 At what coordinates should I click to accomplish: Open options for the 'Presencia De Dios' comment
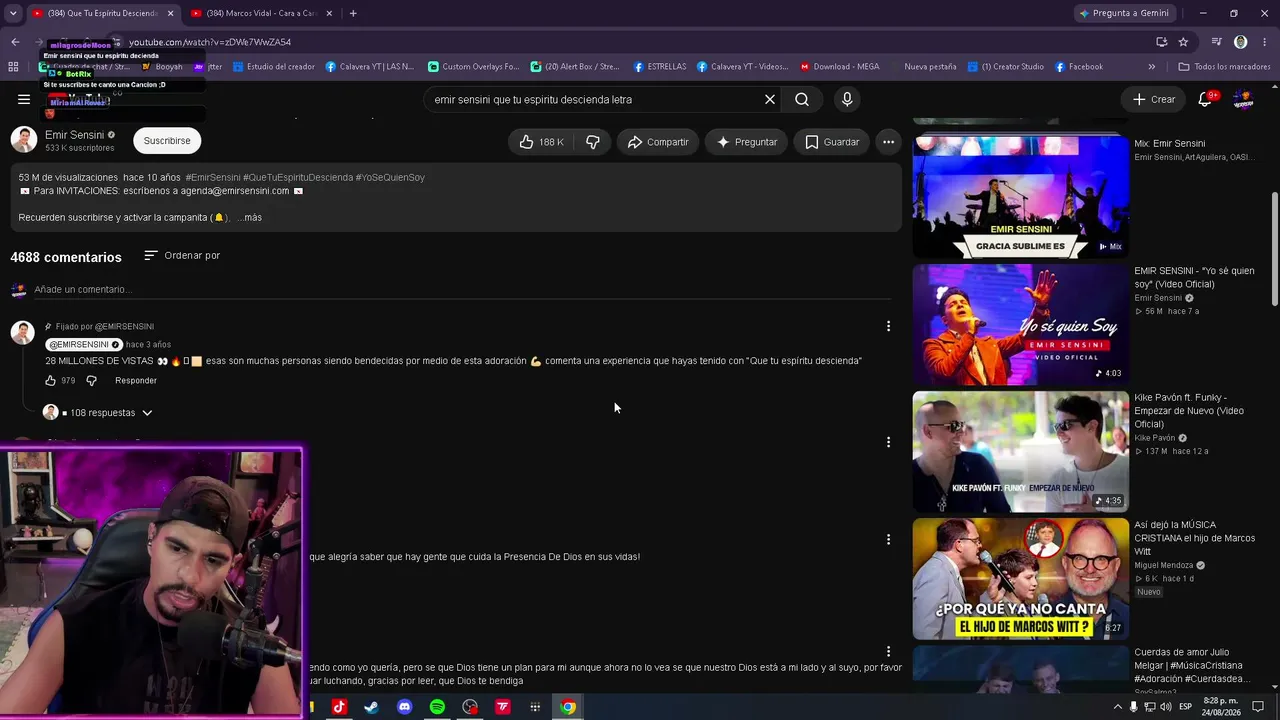888,539
